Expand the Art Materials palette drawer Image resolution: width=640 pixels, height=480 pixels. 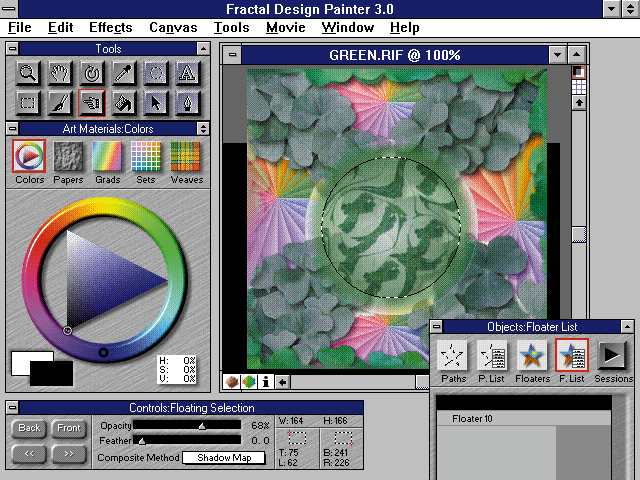(204, 129)
